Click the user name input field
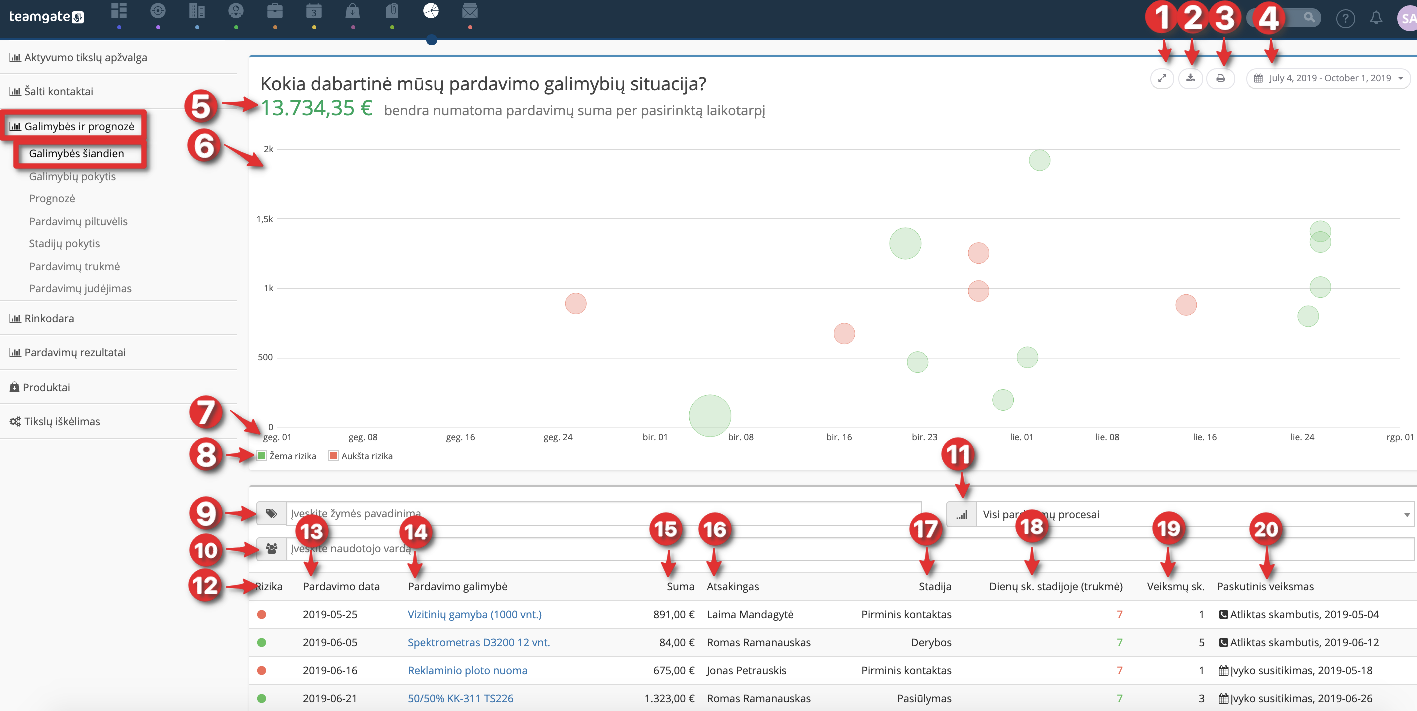Screen dimensions: 1417x711 (x=850, y=549)
